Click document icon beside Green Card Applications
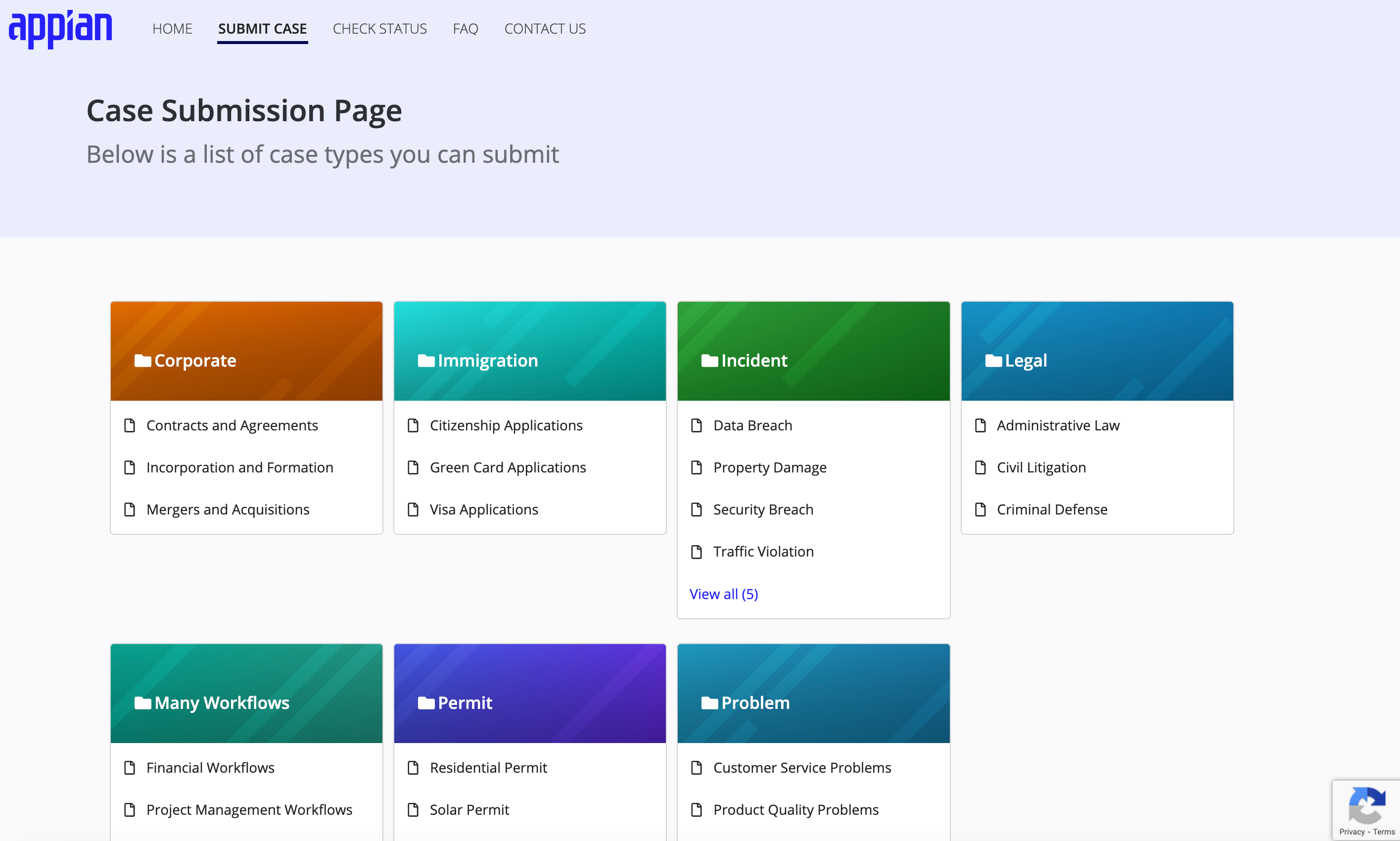The height and width of the screenshot is (841, 1400). coord(413,467)
